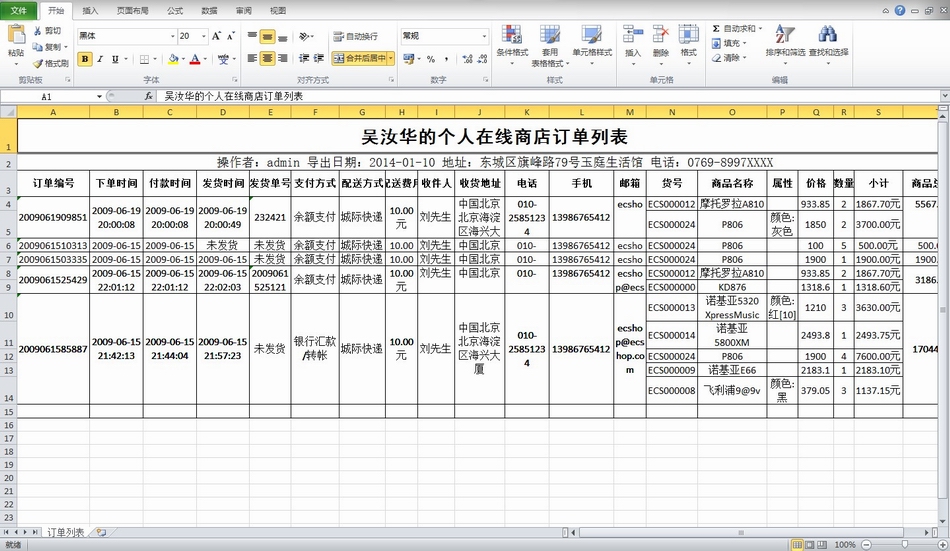This screenshot has height=551, width=950.
Task: Click the accounting currency format icon
Action: click(408, 59)
